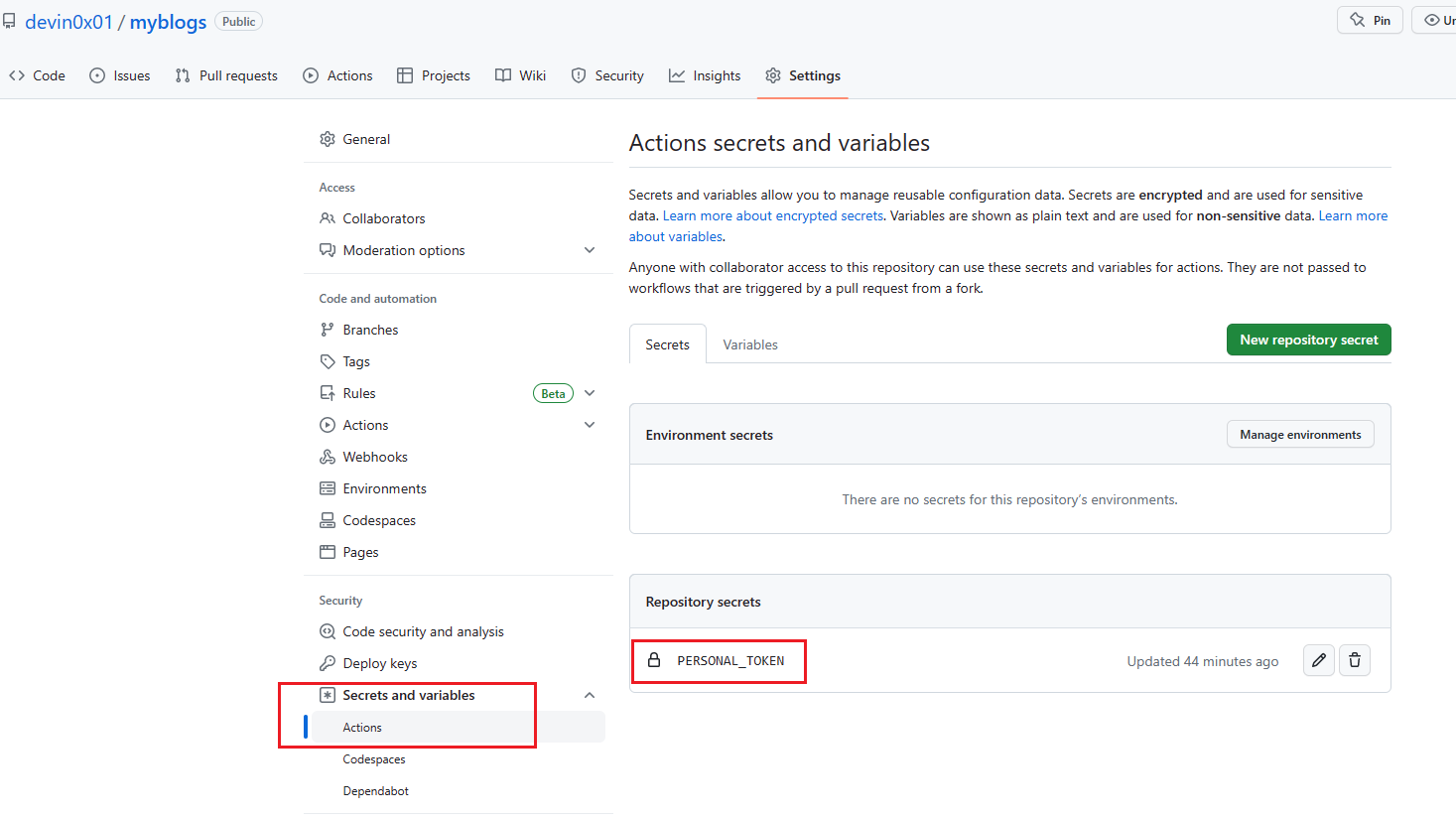
Task: Collapse the Secrets and variables section
Action: [x=589, y=694]
